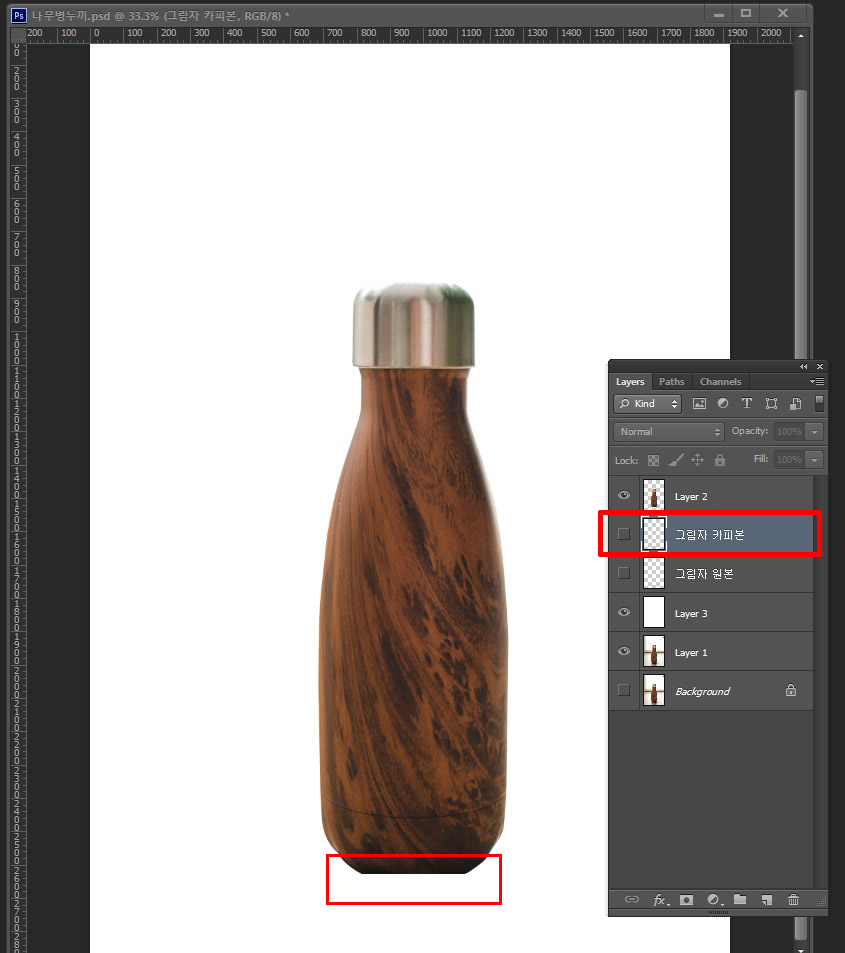Image resolution: width=845 pixels, height=953 pixels.
Task: Maximize the document window
Action: click(746, 13)
